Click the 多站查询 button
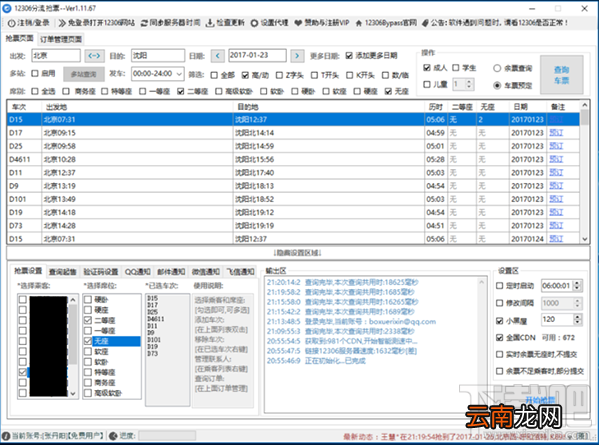Screen dimensions: 599x445 click(x=84, y=74)
